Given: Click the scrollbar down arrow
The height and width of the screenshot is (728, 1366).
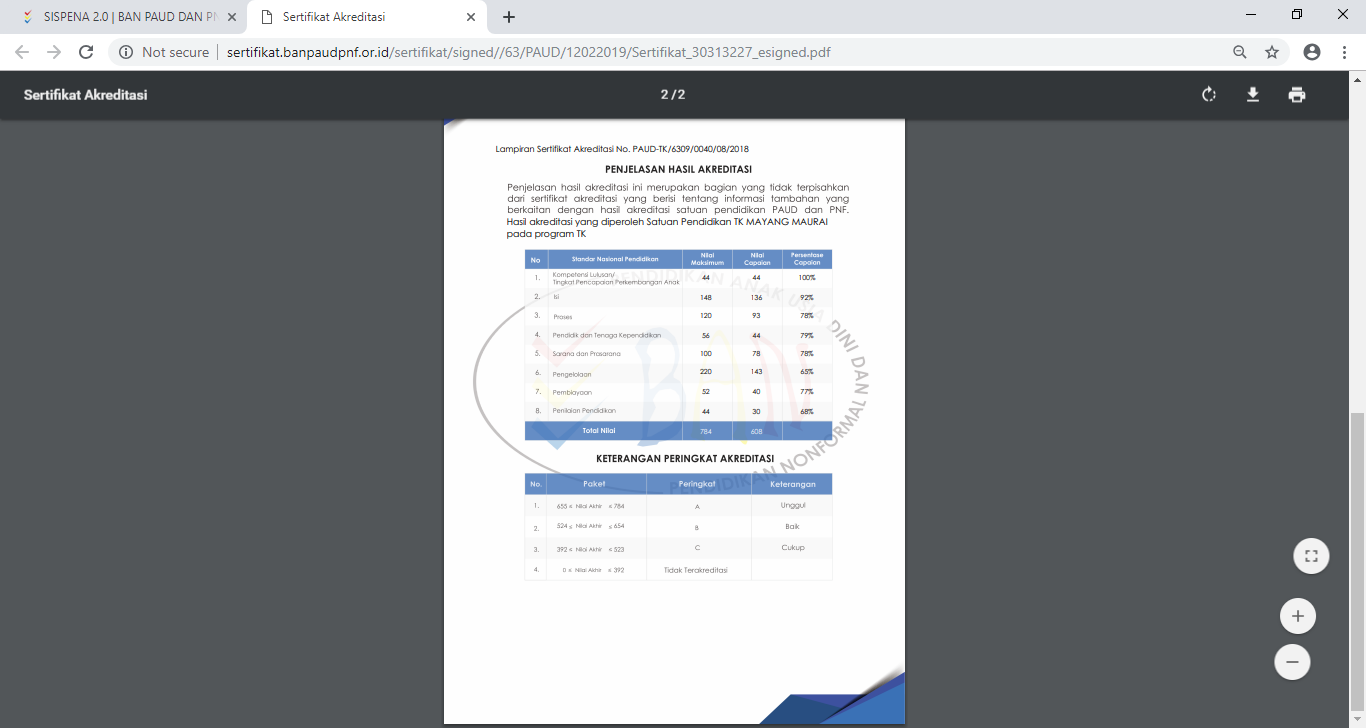Looking at the screenshot, I should [1358, 719].
